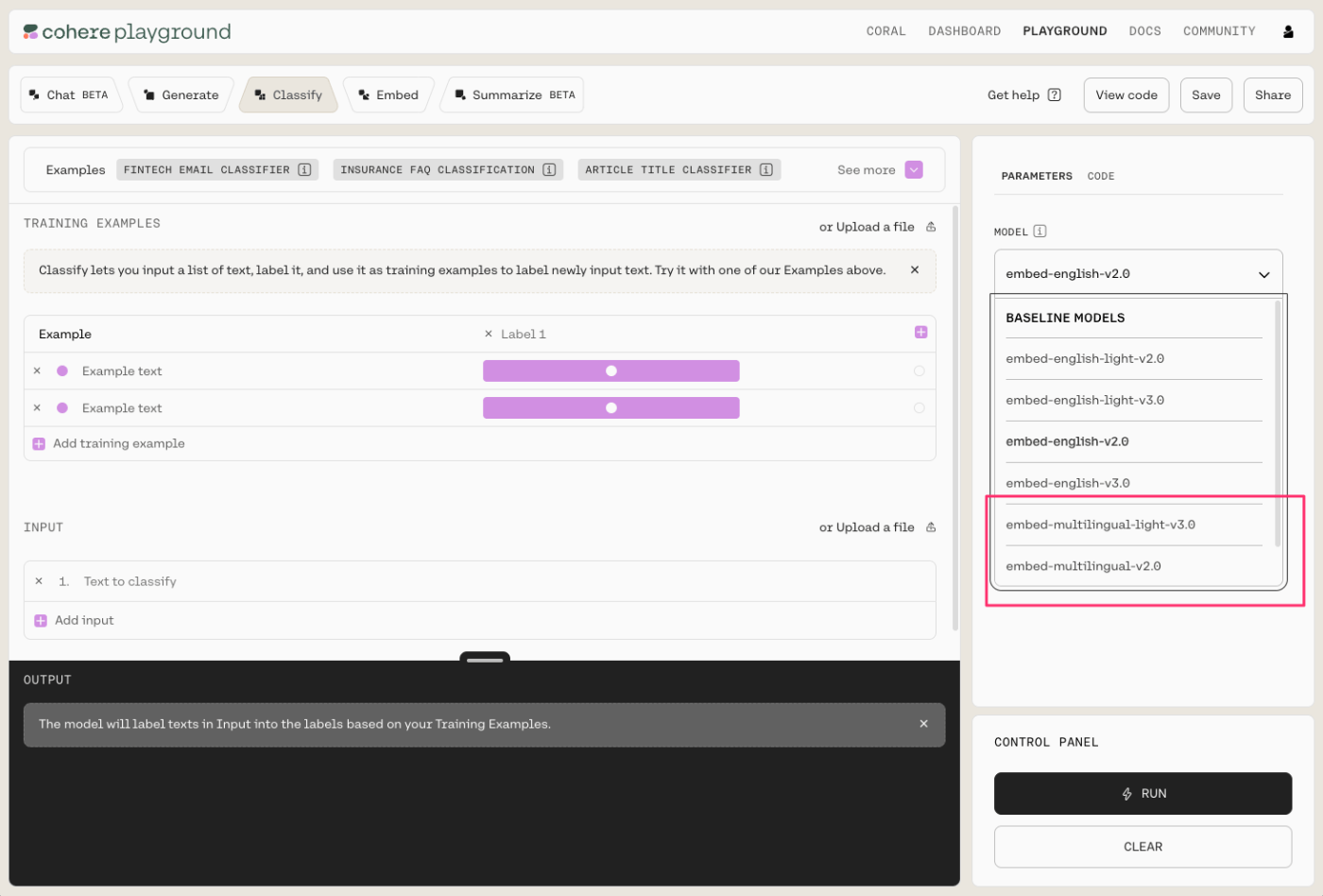Open Docs in top navigation
Viewport: 1323px width, 896px height.
[x=1144, y=31]
